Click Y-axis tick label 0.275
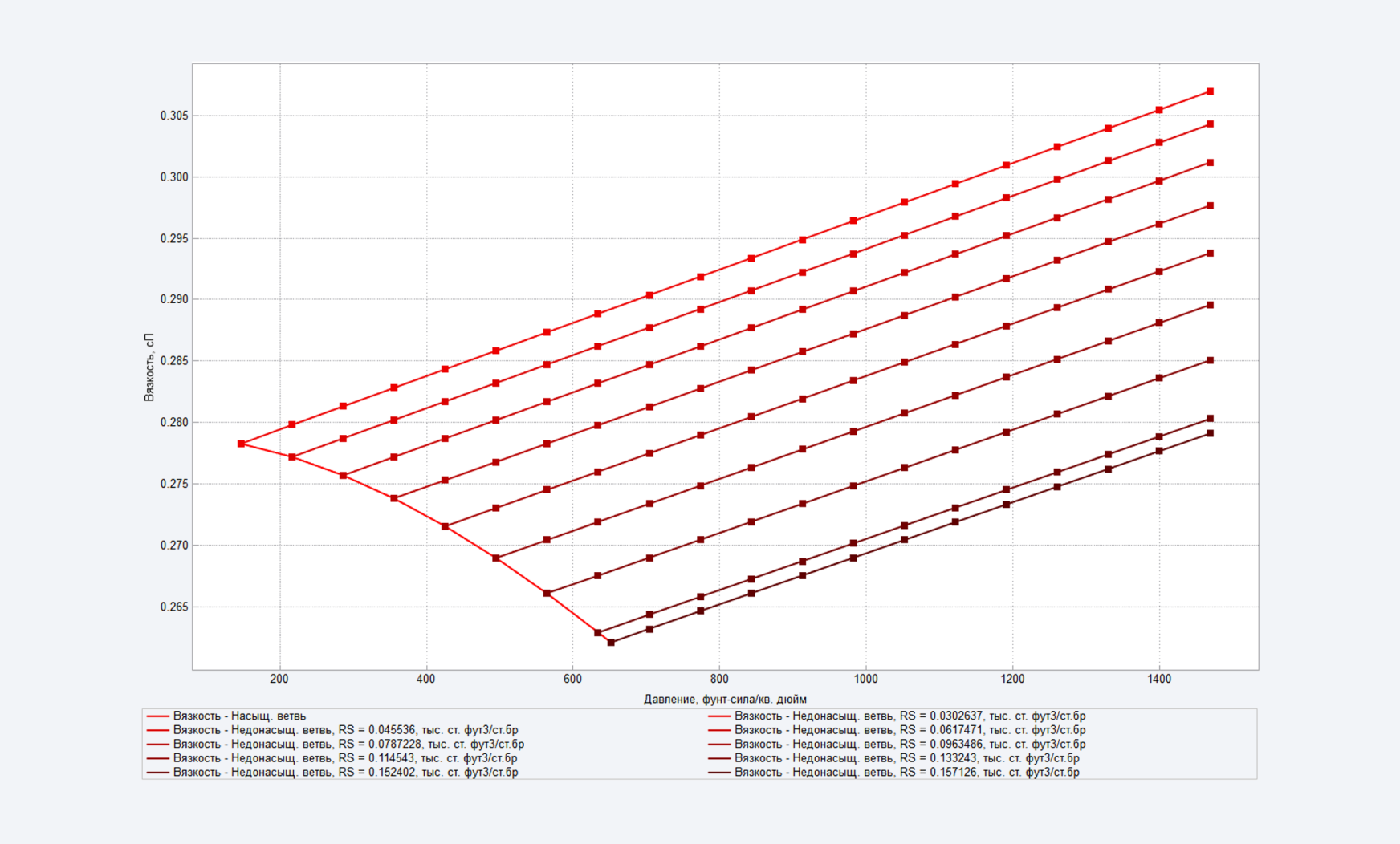Screen dimensions: 1400x844 [x=174, y=484]
